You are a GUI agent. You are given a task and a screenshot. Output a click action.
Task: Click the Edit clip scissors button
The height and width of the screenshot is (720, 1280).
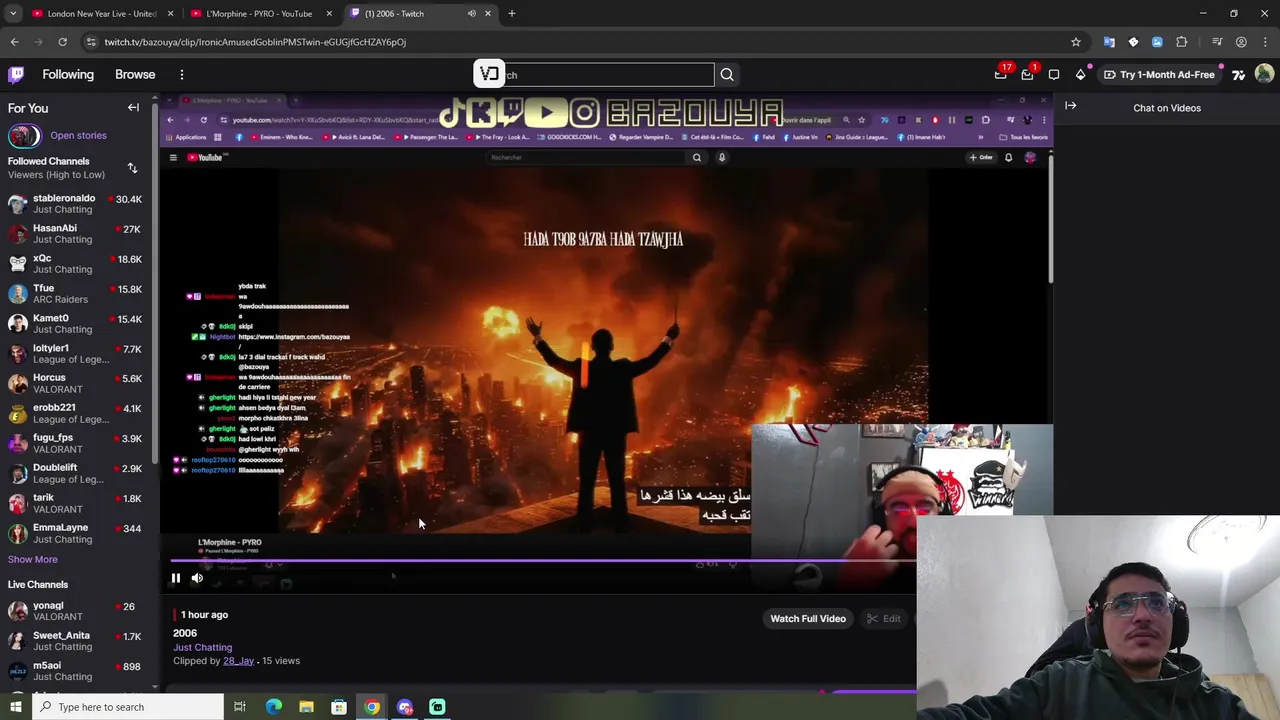884,619
